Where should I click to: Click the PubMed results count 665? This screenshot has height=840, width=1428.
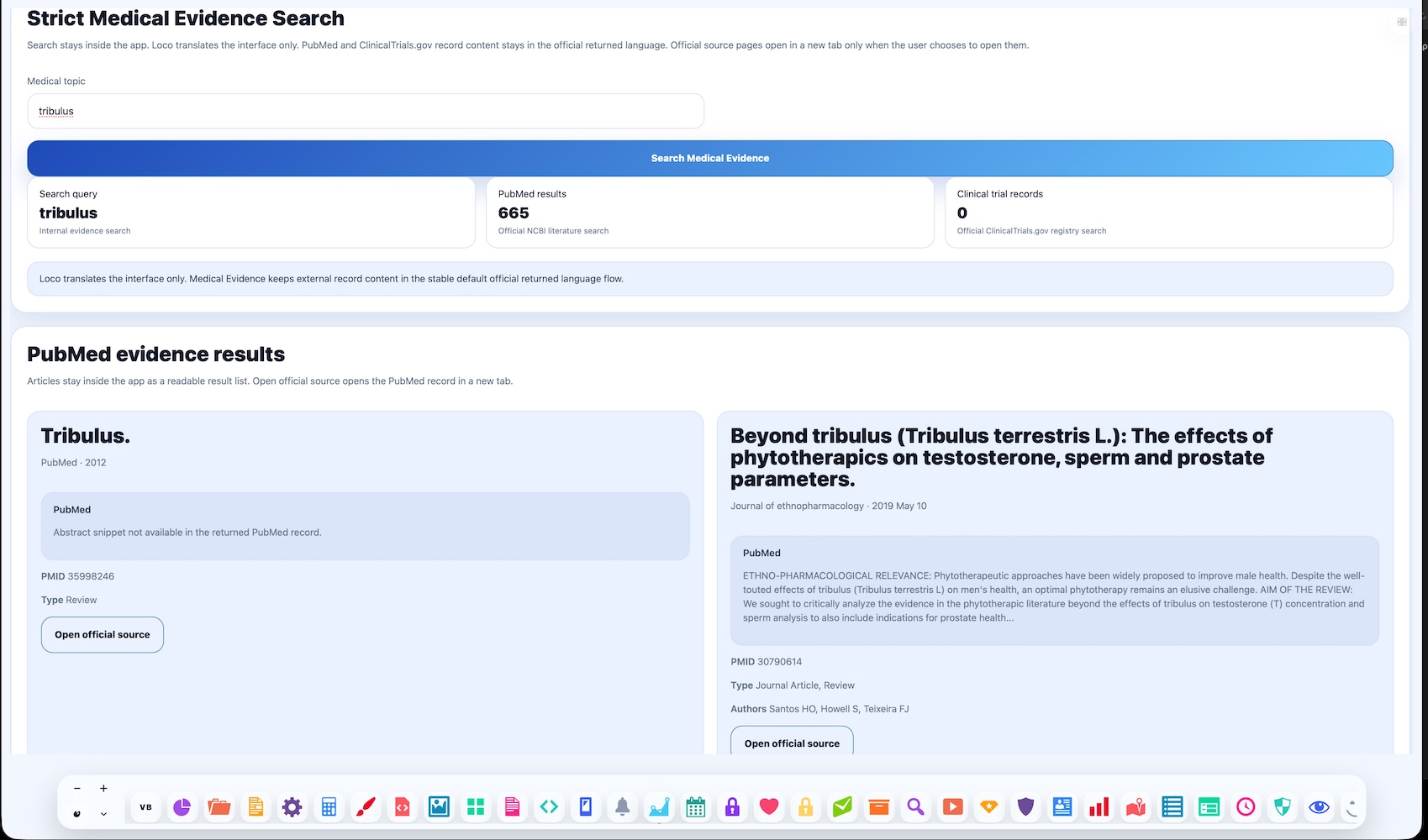click(514, 213)
